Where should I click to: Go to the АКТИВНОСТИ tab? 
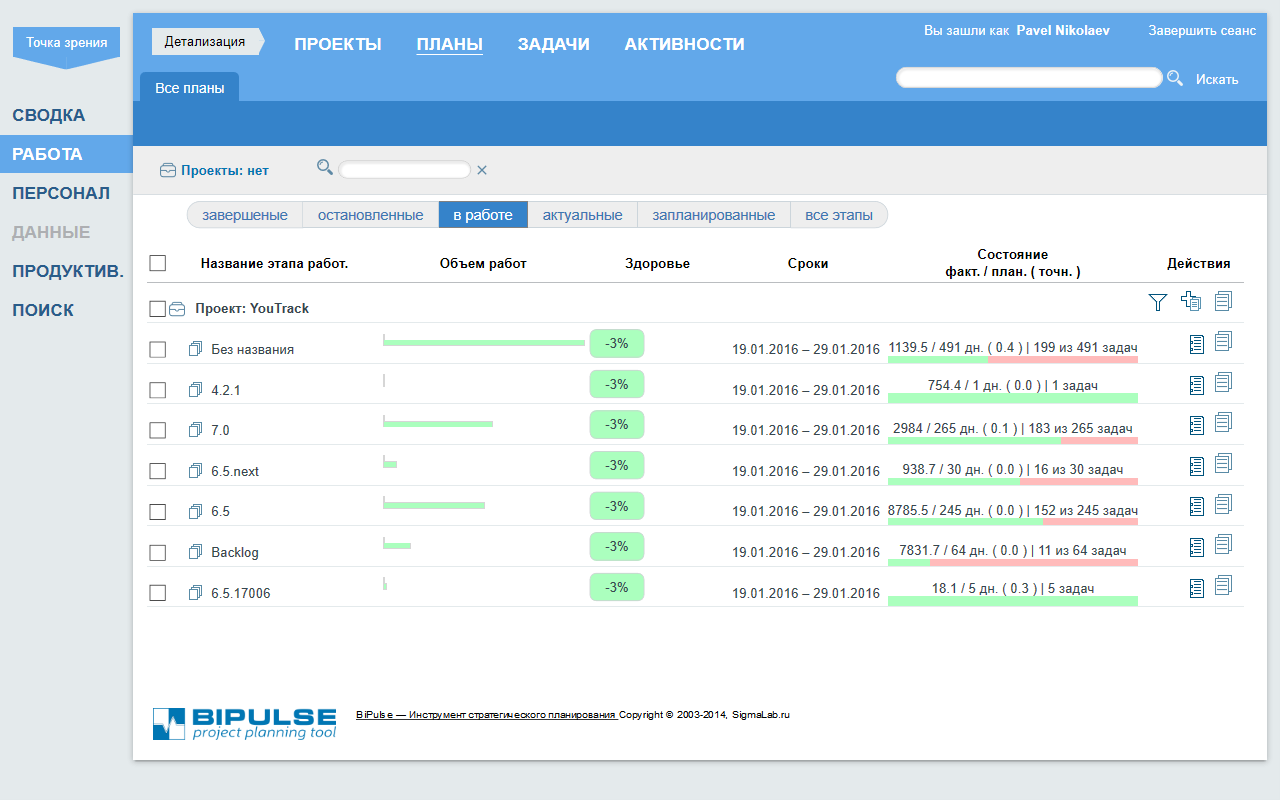[x=684, y=44]
